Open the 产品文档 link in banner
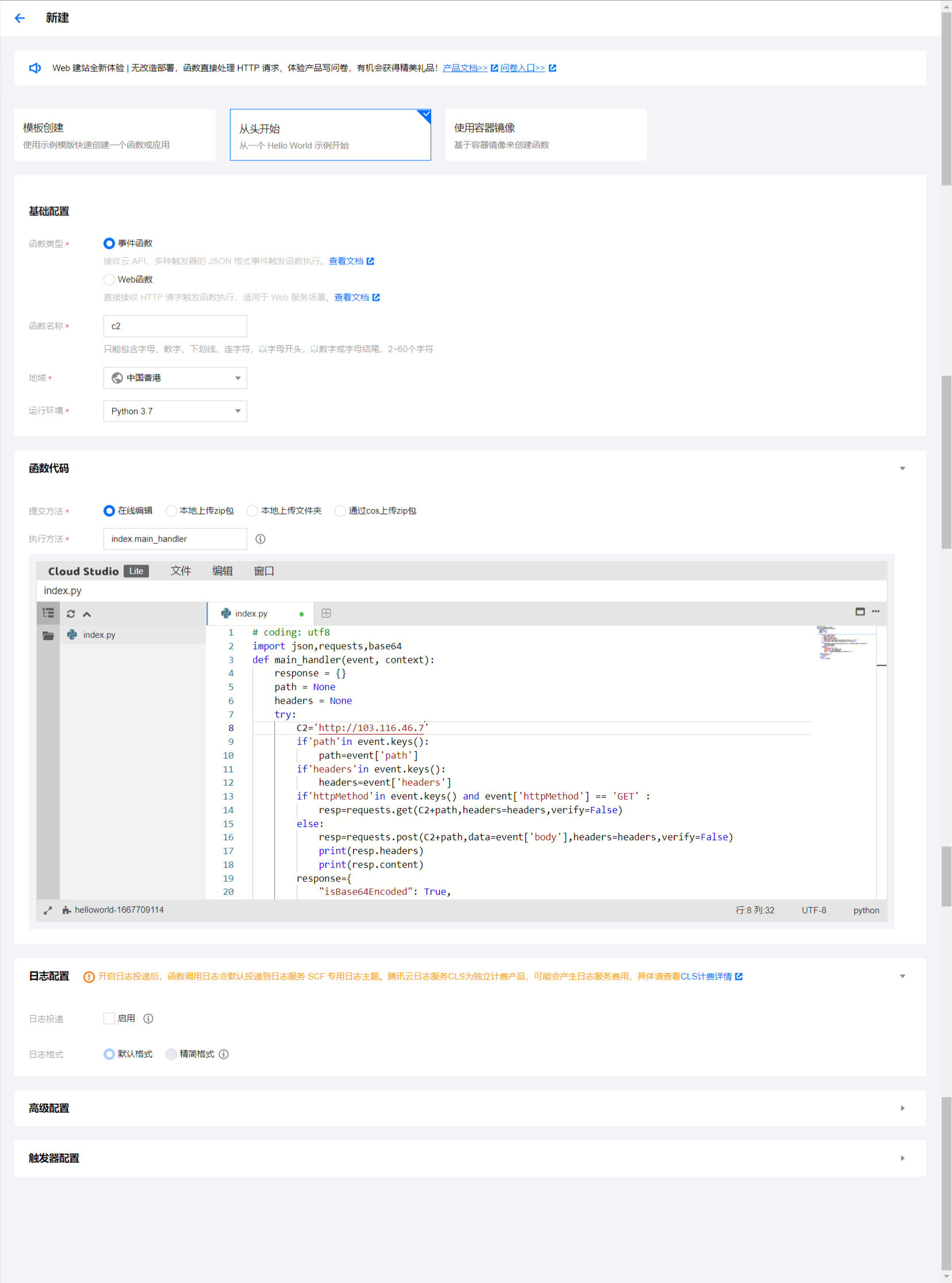952x1283 pixels. (x=465, y=68)
